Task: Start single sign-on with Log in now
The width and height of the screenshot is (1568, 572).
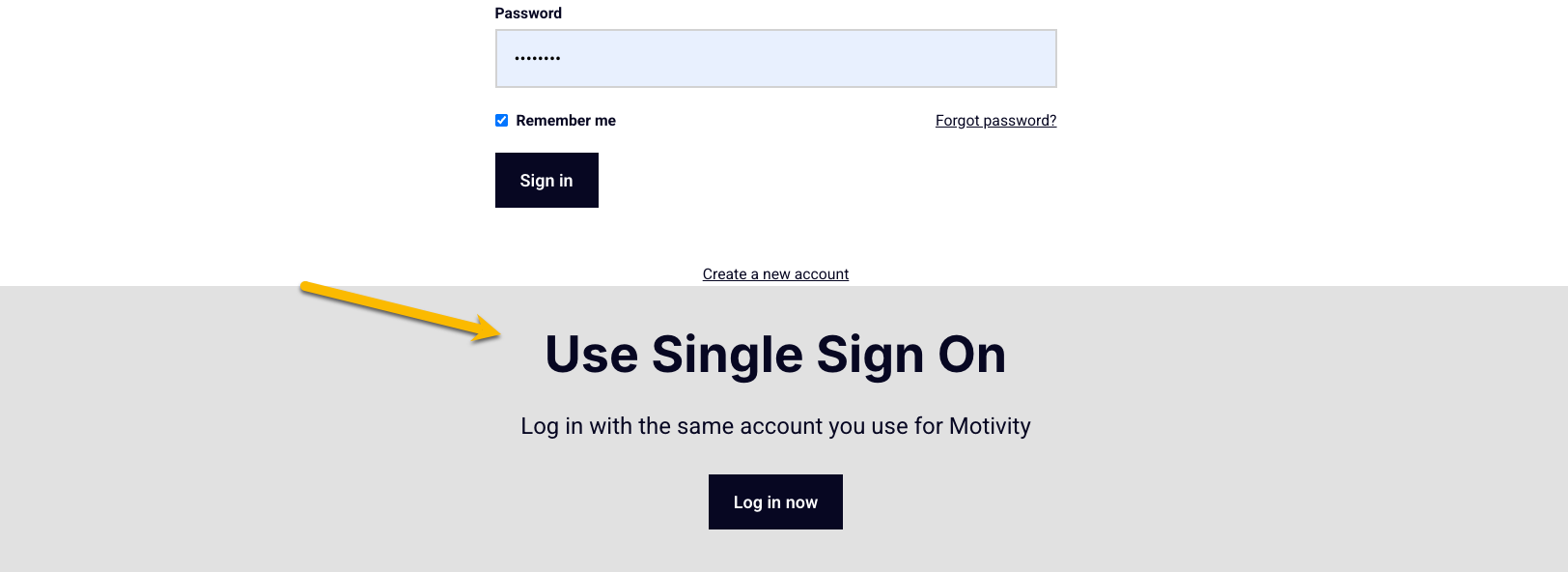Action: point(775,502)
